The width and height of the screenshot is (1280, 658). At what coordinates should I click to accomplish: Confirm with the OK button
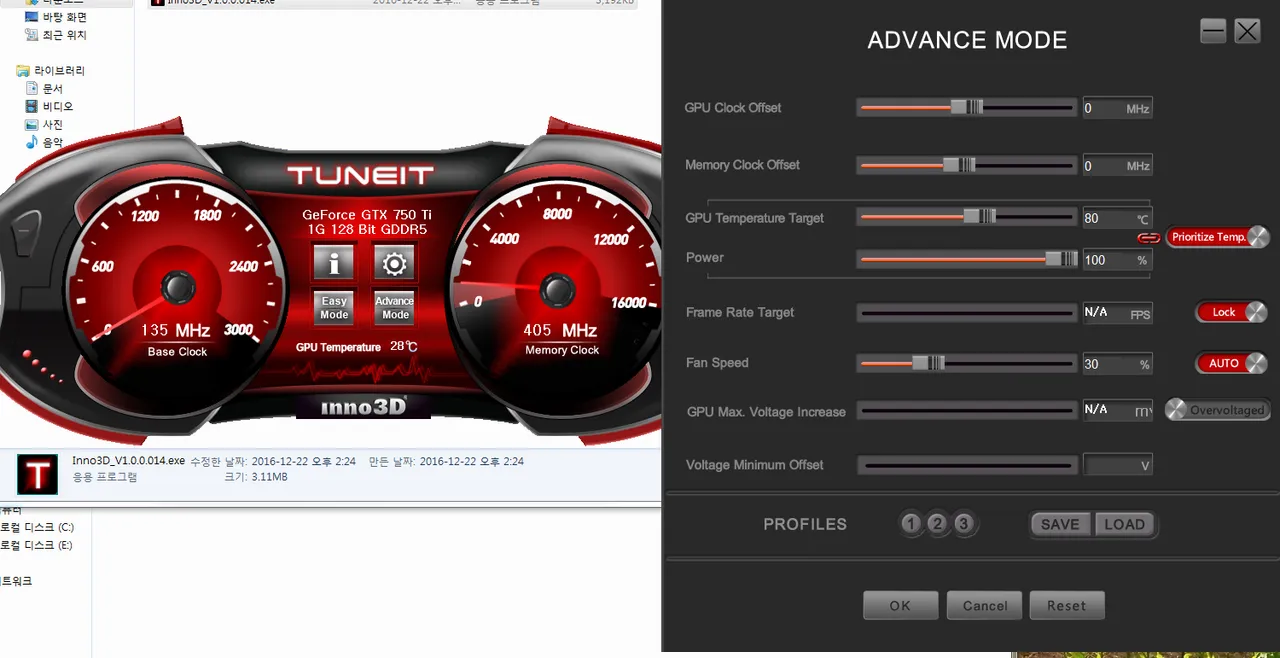tap(900, 605)
